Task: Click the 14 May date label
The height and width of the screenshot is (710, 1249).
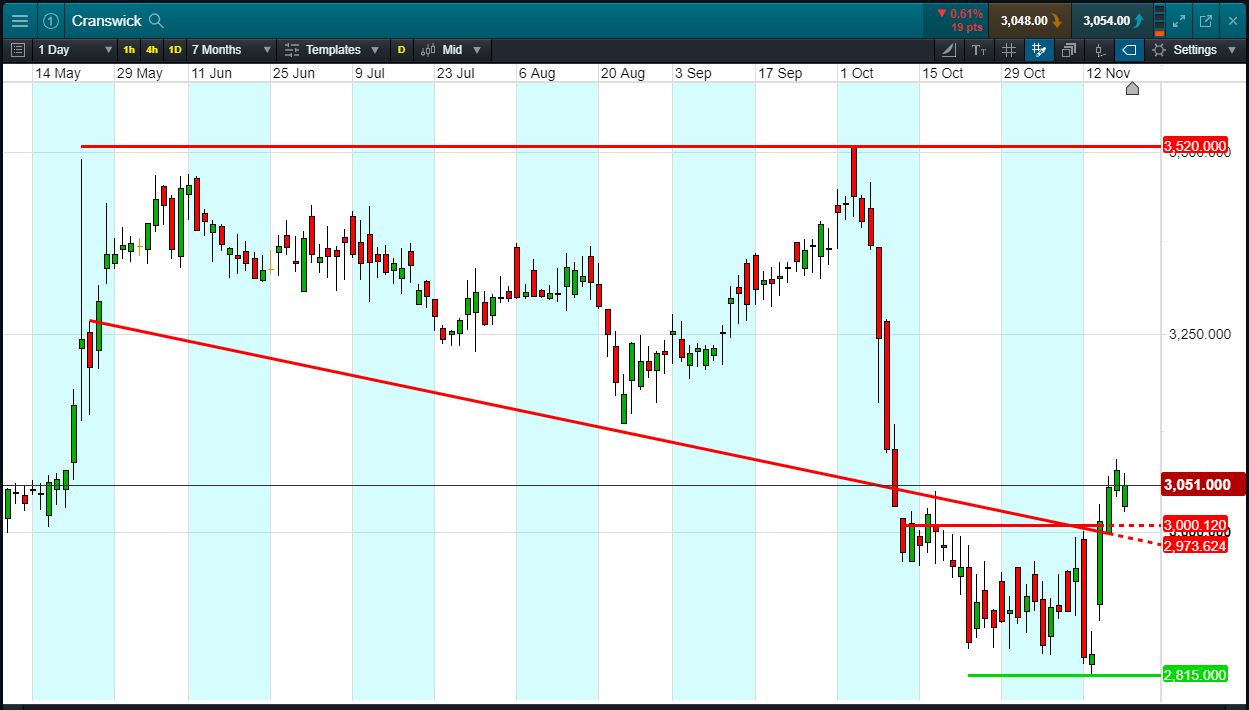Action: 58,73
